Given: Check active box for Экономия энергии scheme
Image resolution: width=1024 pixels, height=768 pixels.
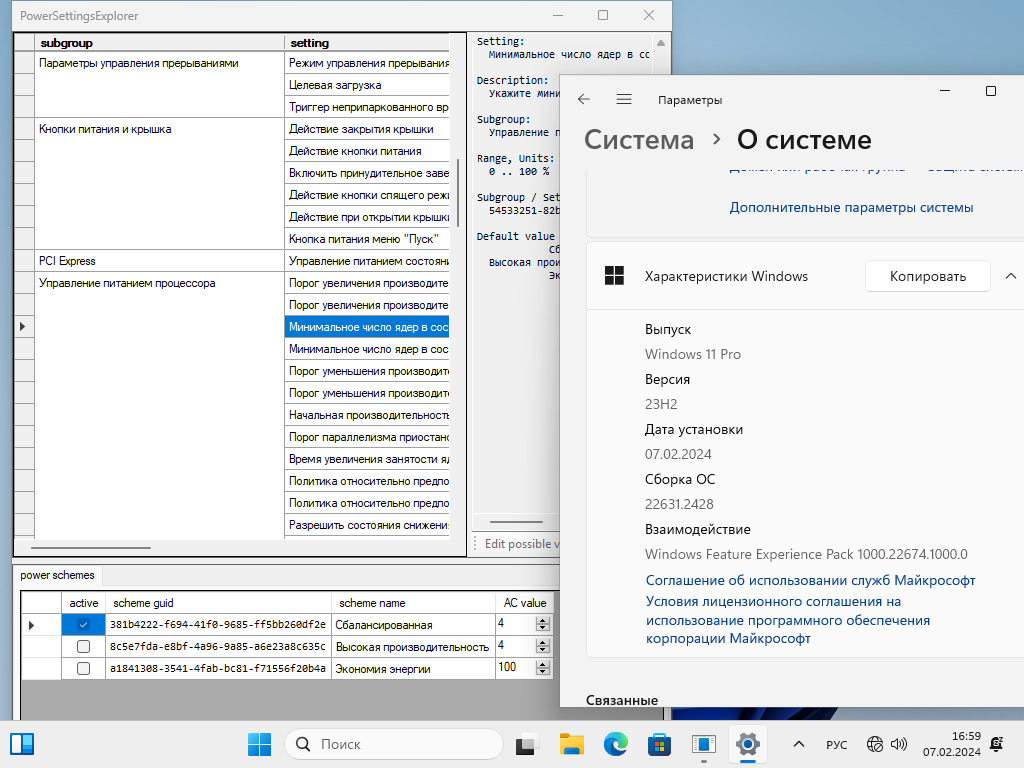Looking at the screenshot, I should [x=84, y=668].
